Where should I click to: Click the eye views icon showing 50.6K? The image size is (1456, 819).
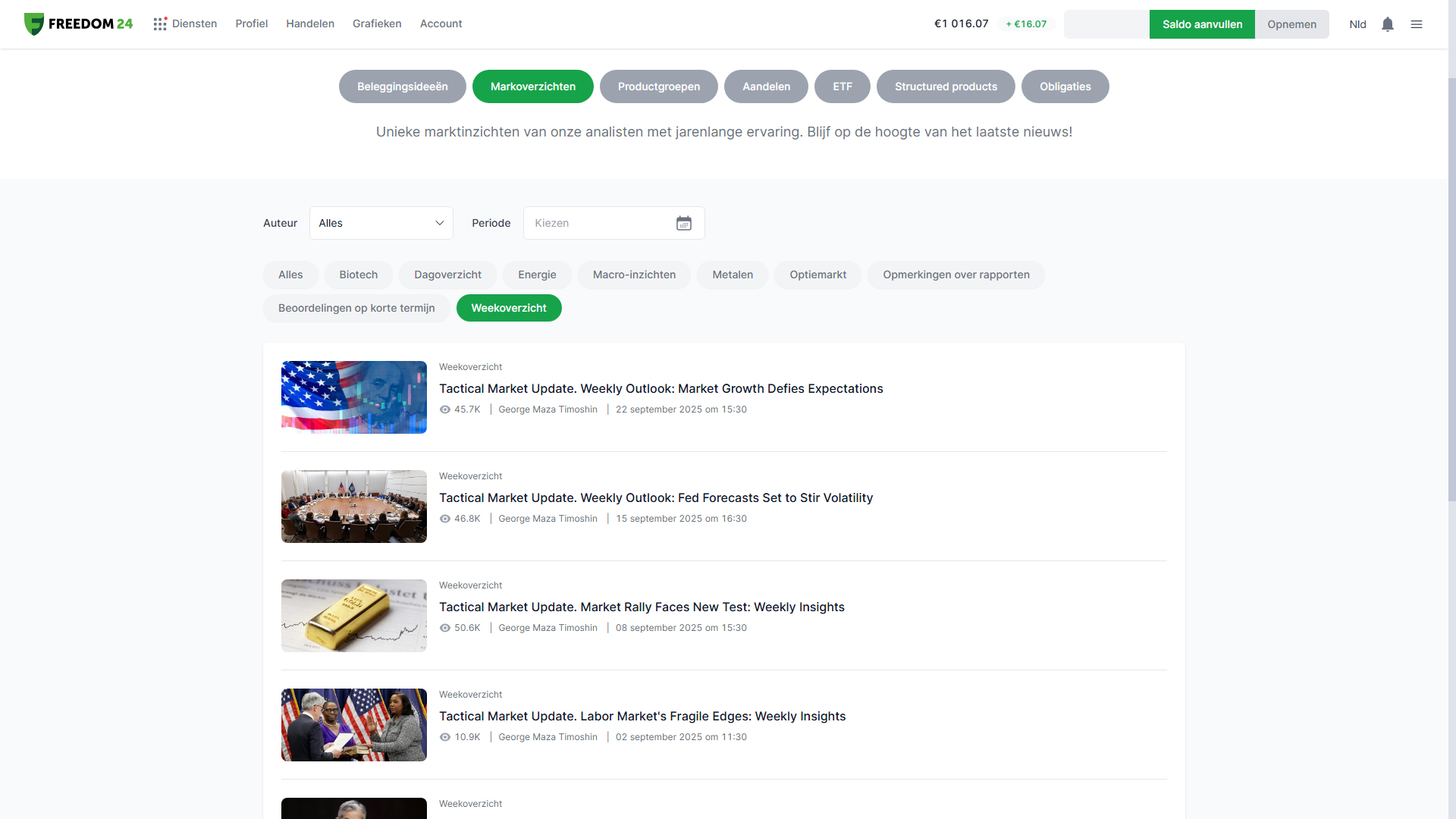click(x=445, y=628)
